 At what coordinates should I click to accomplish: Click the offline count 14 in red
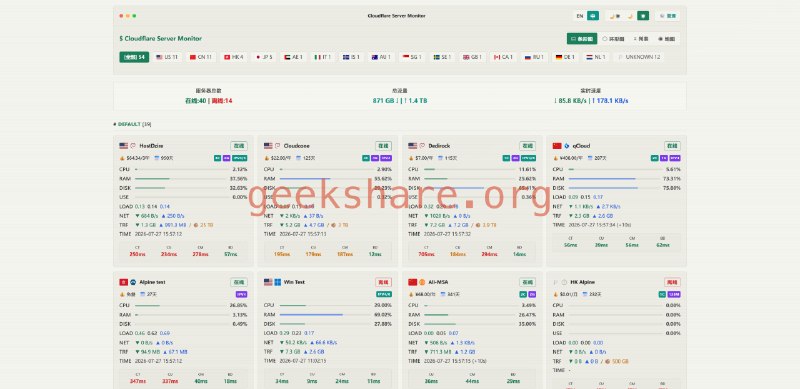click(x=221, y=101)
